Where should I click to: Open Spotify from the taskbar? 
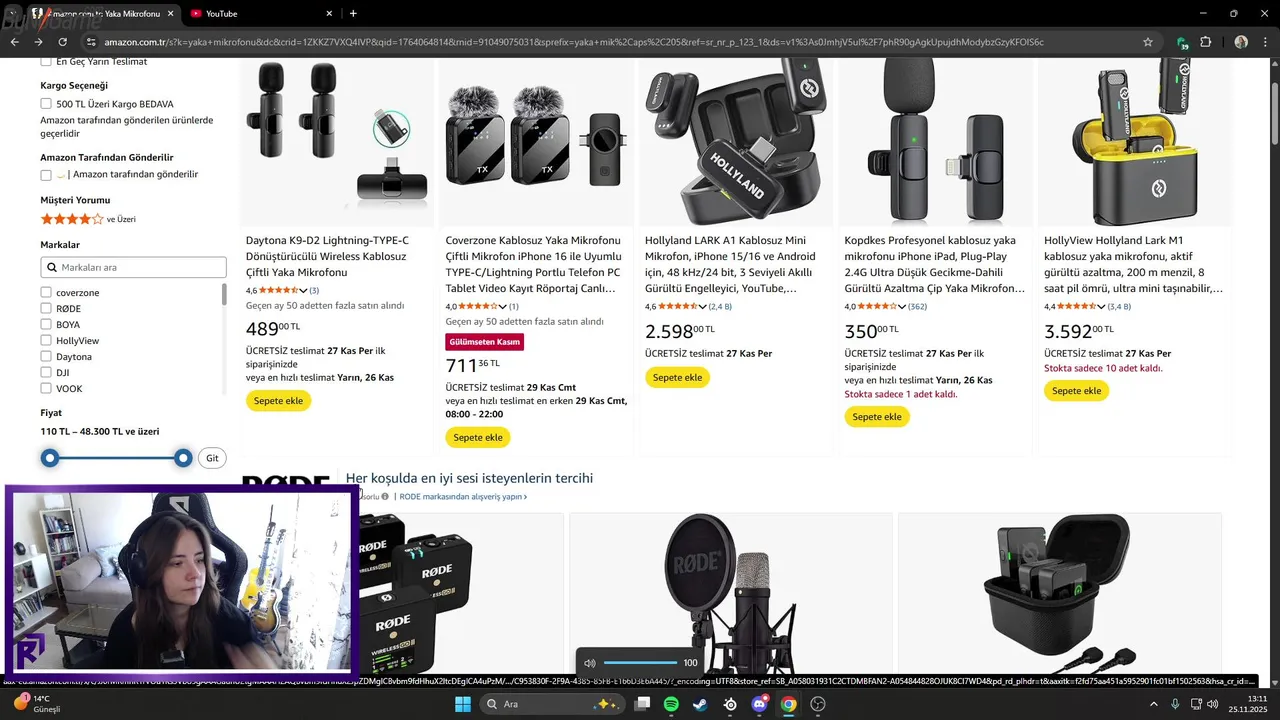coord(672,704)
